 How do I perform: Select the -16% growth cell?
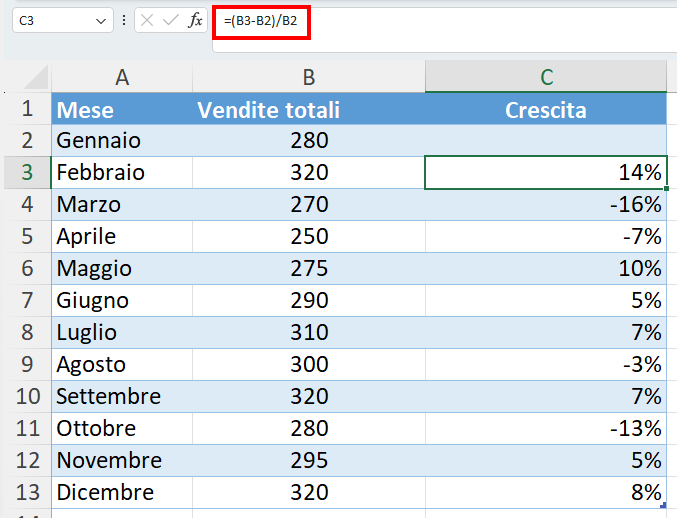(x=546, y=205)
